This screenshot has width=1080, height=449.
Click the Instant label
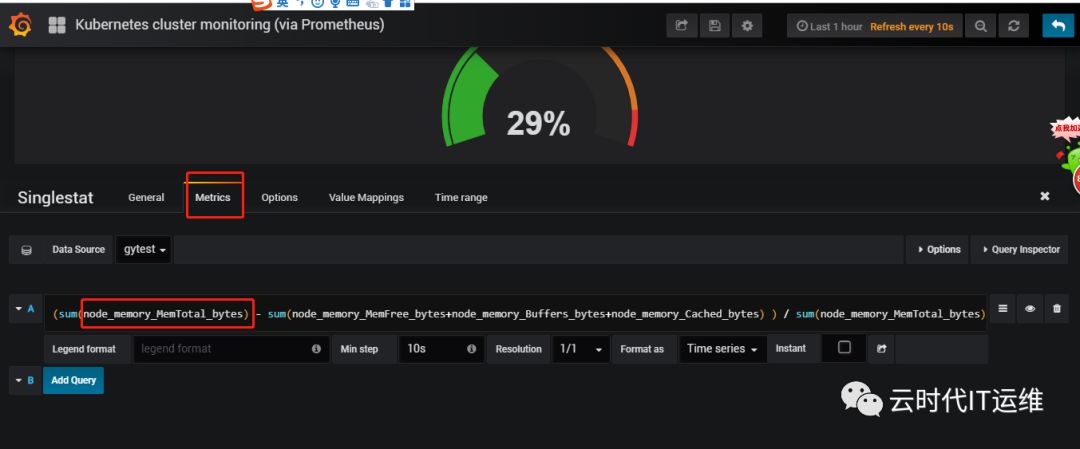(791, 348)
